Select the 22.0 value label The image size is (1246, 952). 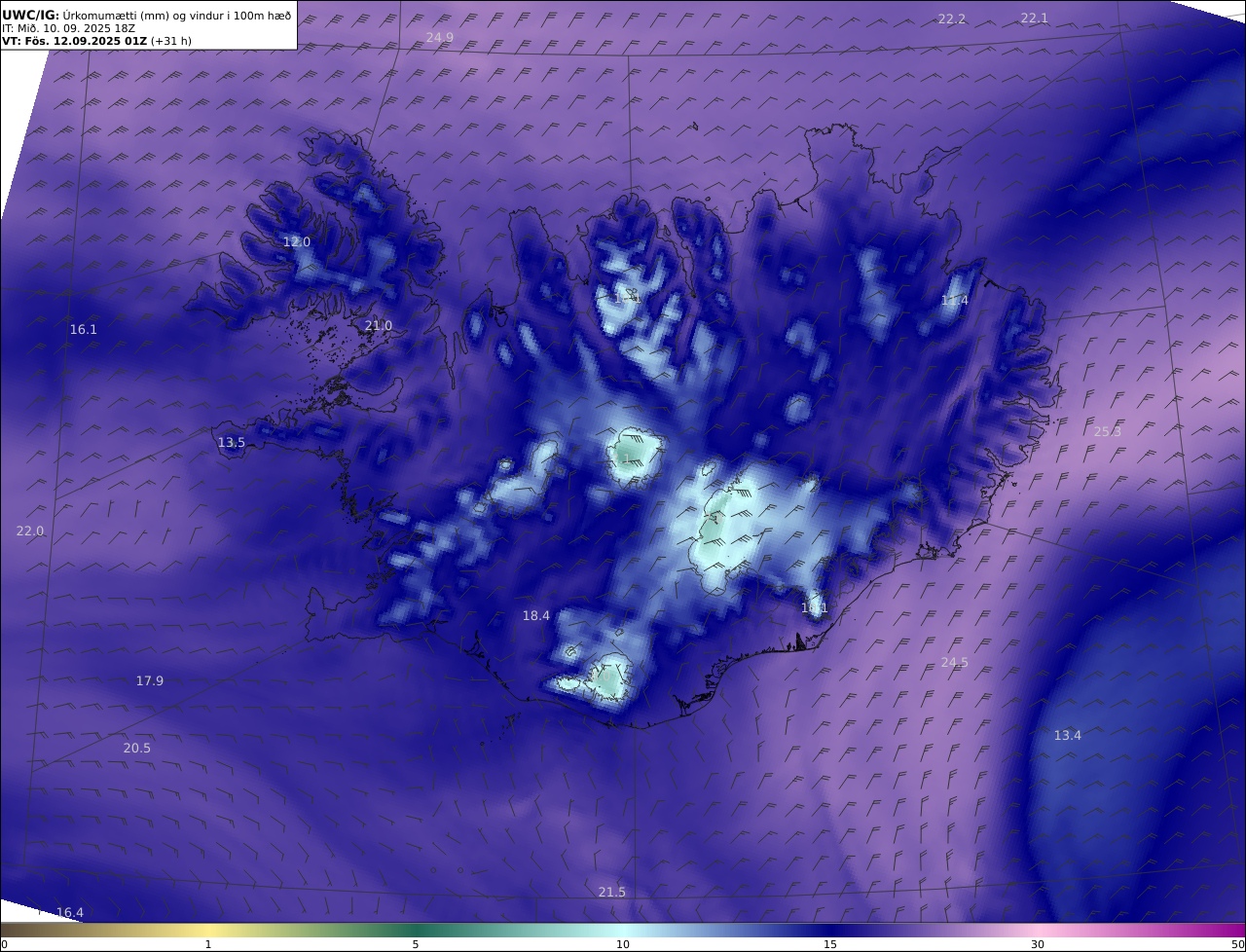[x=30, y=531]
